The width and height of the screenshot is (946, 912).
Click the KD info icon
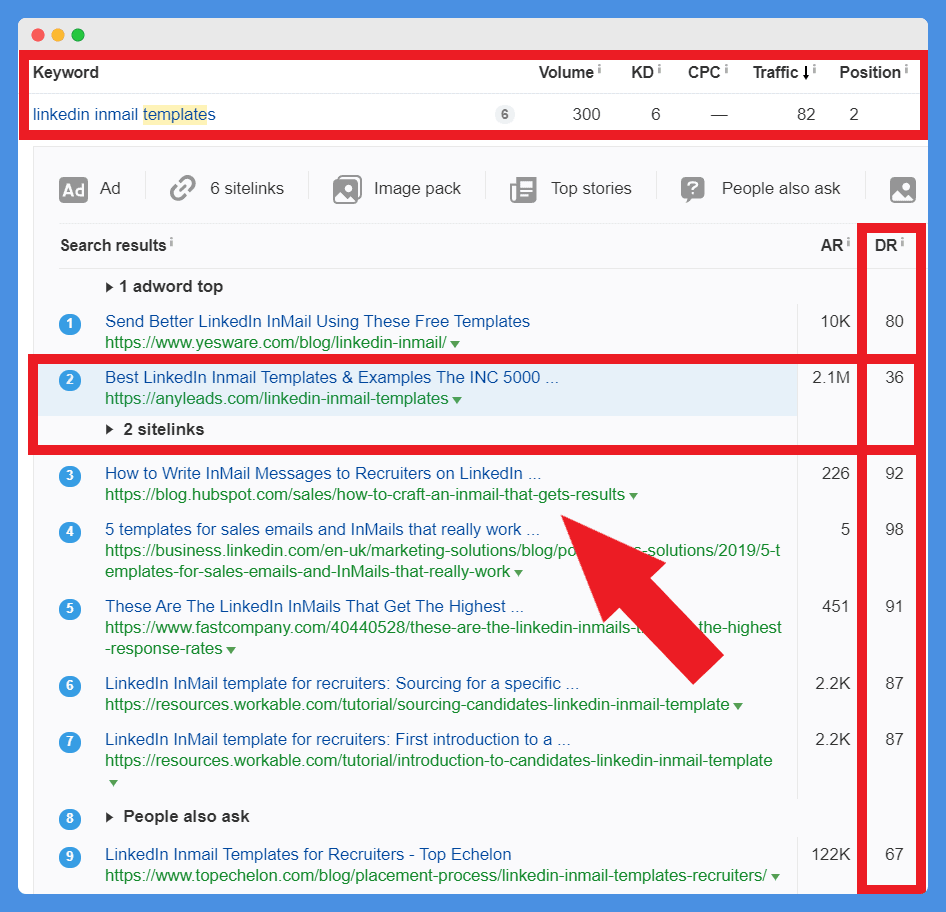pyautogui.click(x=659, y=69)
